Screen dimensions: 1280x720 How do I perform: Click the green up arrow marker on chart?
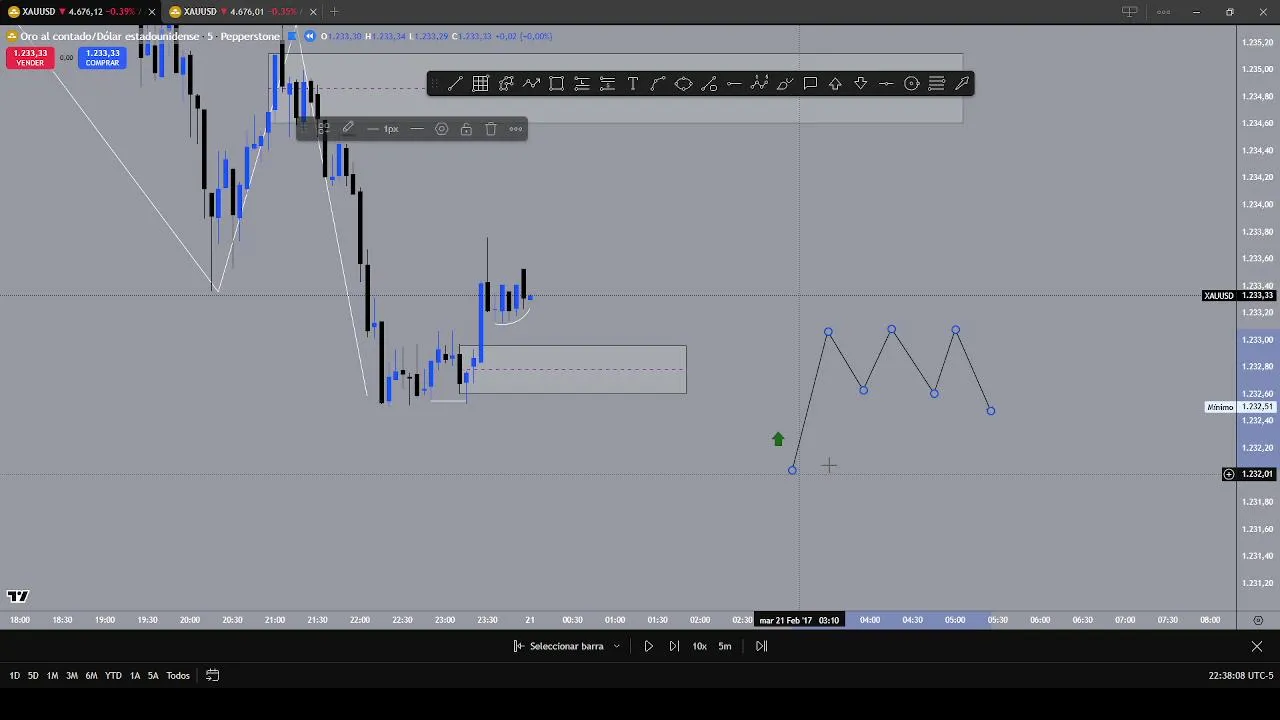(778, 439)
